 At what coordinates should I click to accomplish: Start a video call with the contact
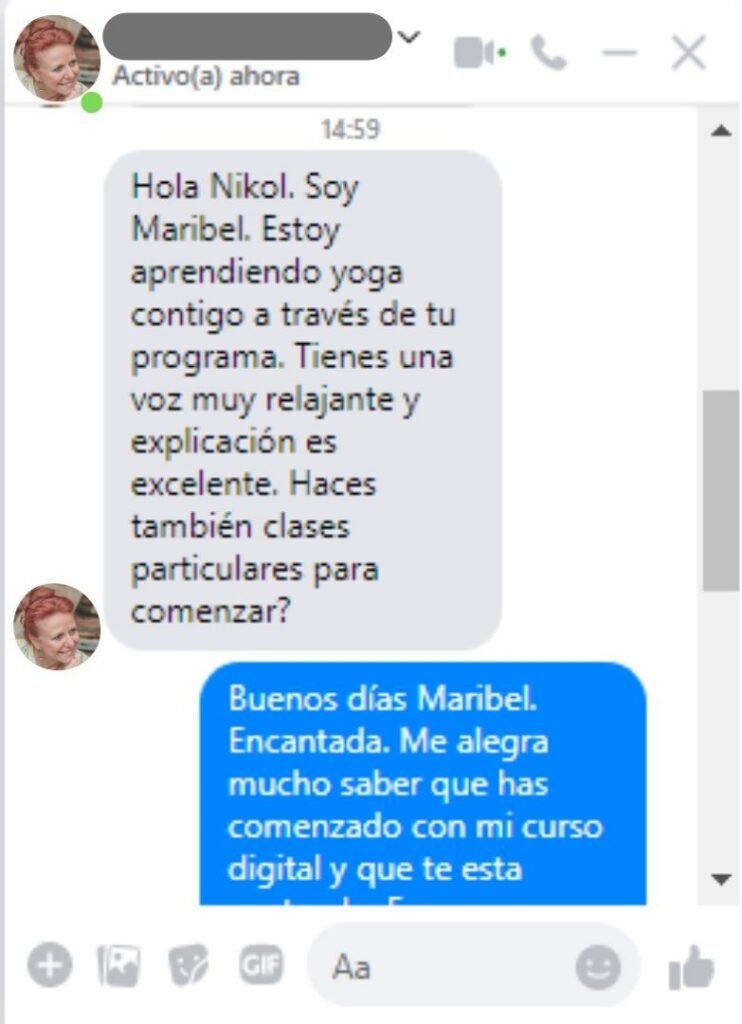point(479,52)
